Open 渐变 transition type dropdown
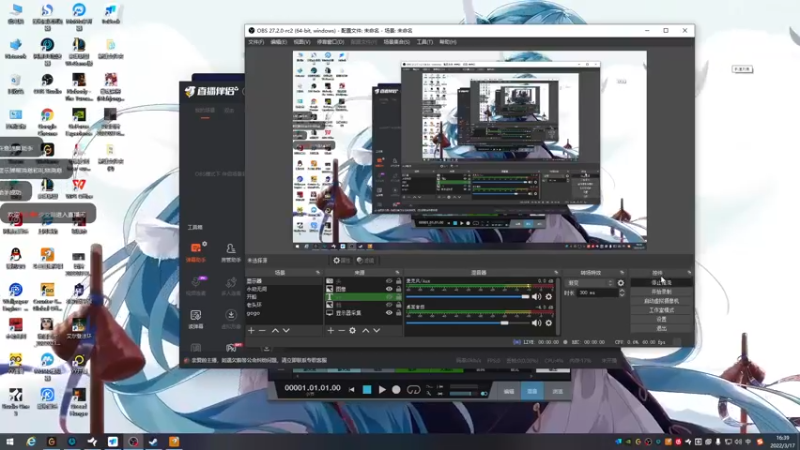The image size is (800, 450). coord(590,283)
